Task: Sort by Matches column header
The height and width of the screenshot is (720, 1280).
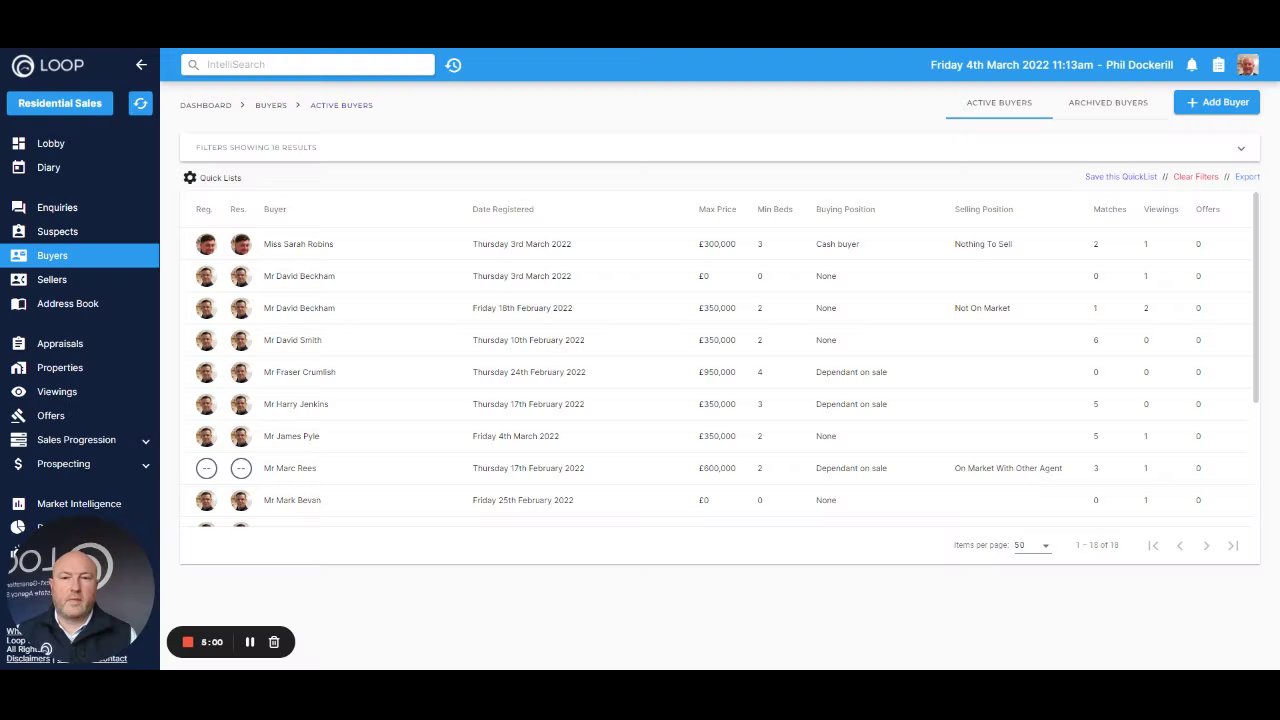Action: pyautogui.click(x=1109, y=210)
